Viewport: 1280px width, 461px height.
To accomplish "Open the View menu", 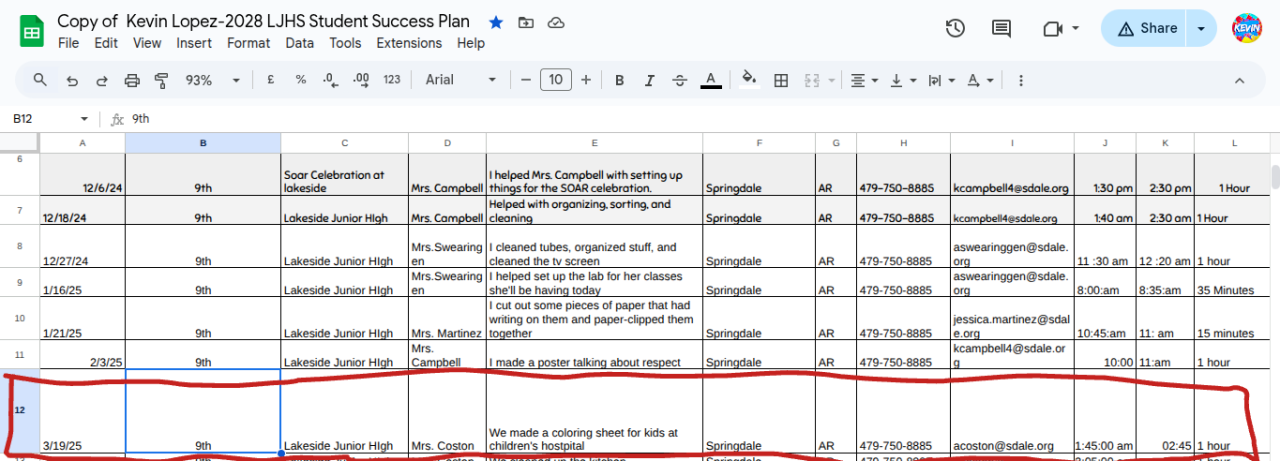I will tap(147, 43).
